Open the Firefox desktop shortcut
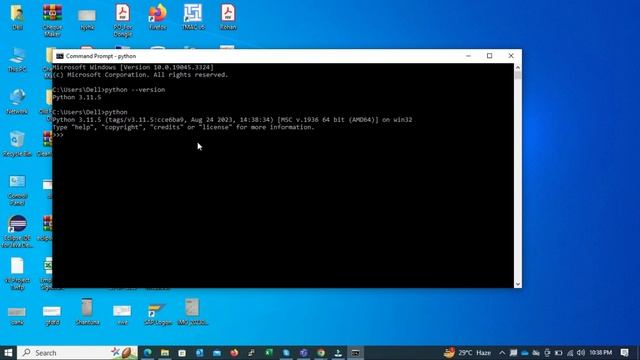 pos(158,17)
